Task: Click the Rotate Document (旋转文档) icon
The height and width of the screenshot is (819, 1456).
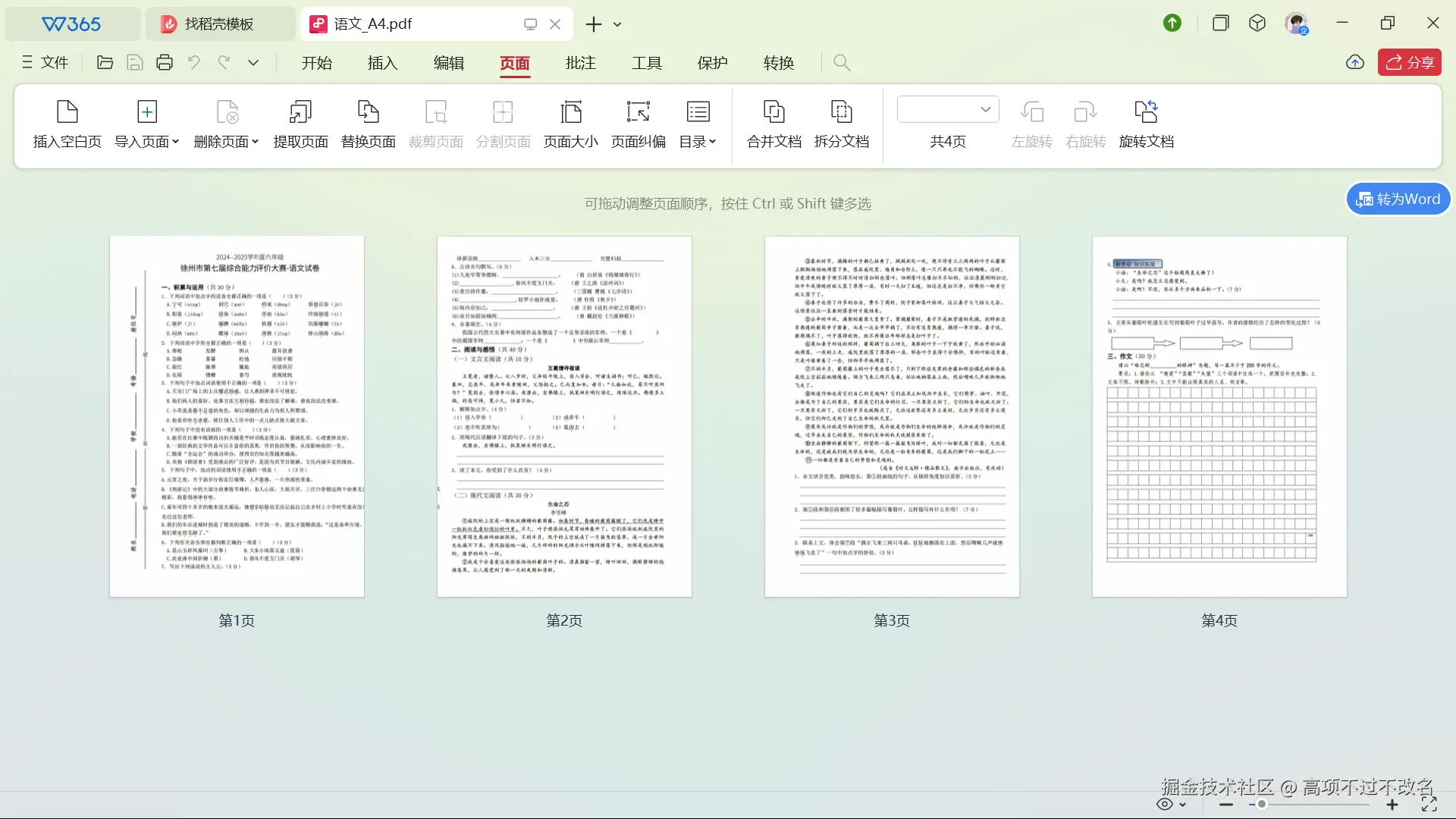Action: pyautogui.click(x=1146, y=112)
